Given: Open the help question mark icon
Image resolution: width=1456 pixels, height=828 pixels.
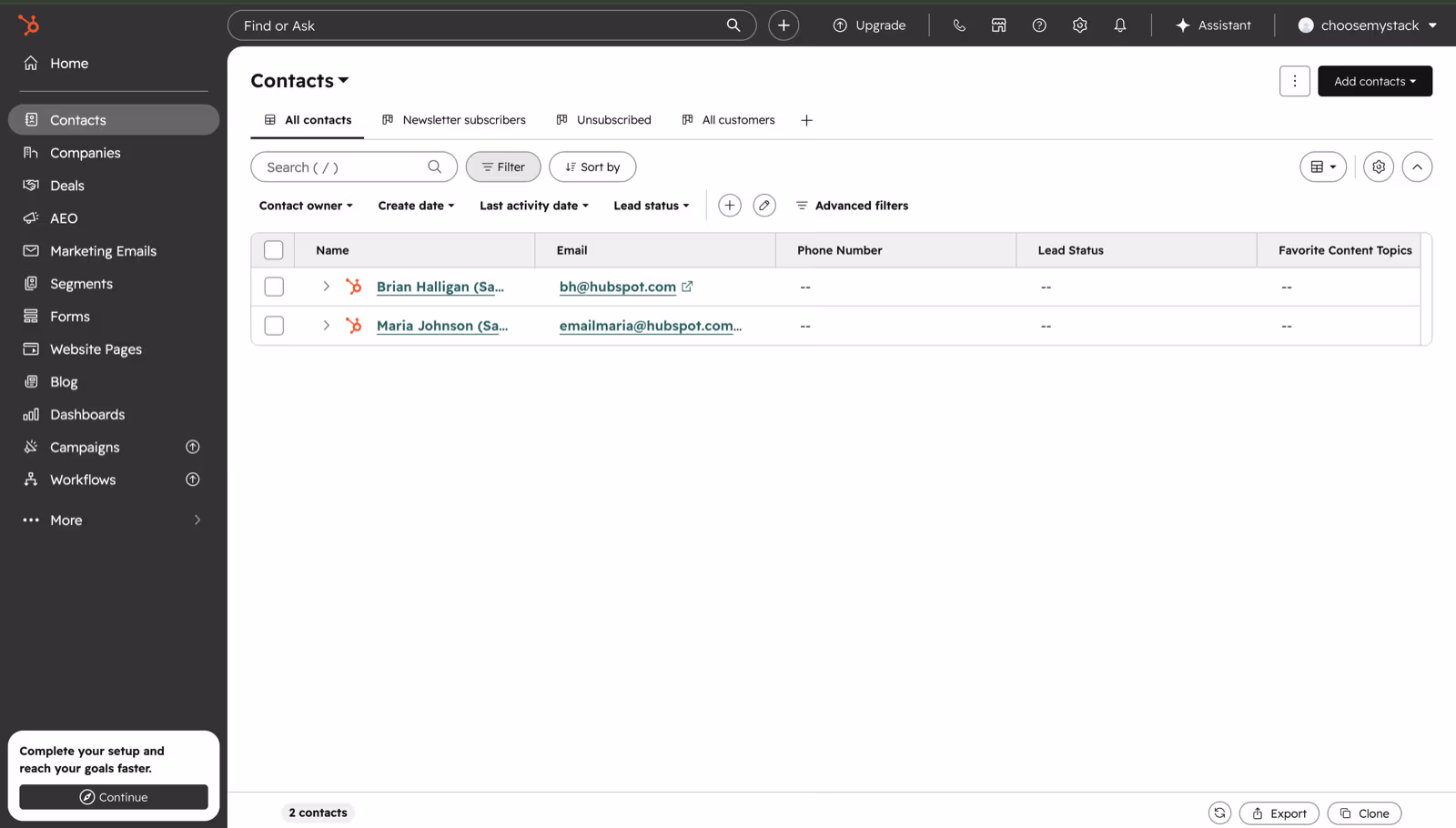Looking at the screenshot, I should [1039, 25].
